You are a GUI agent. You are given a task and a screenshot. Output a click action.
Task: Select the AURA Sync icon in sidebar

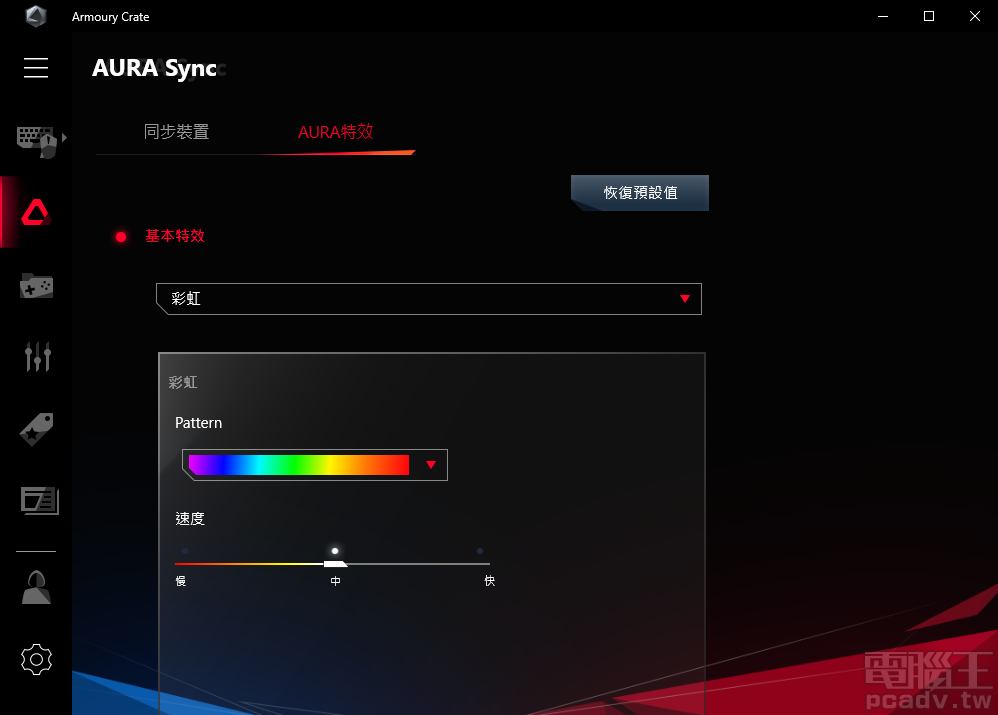tap(36, 212)
